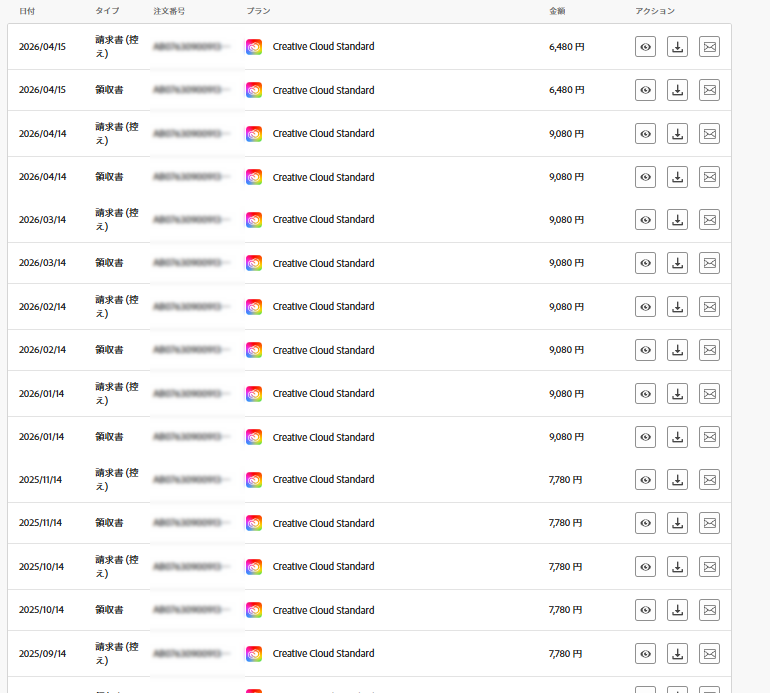Viewport: 770px width, 693px height.
Task: Download the 2026/03/14 領収書 receipt
Action: coord(677,263)
